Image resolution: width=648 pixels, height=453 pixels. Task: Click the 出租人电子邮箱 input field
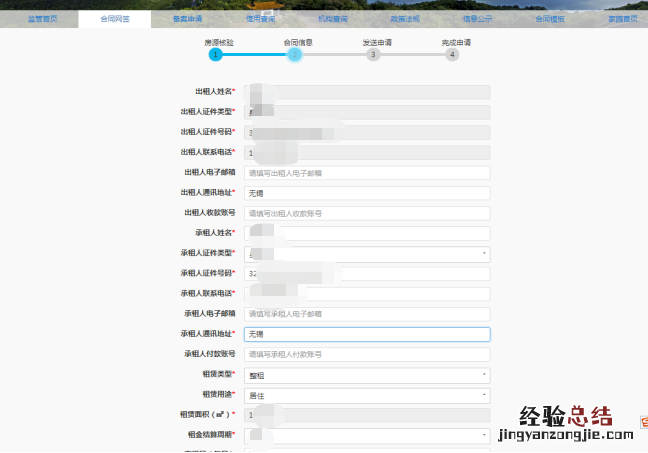(x=367, y=173)
